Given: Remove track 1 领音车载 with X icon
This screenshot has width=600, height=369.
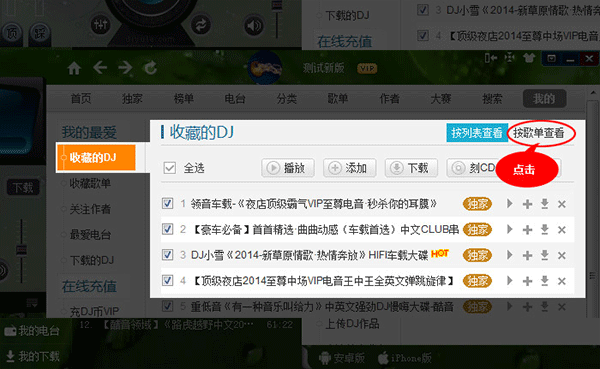Looking at the screenshot, I should click(x=562, y=204).
